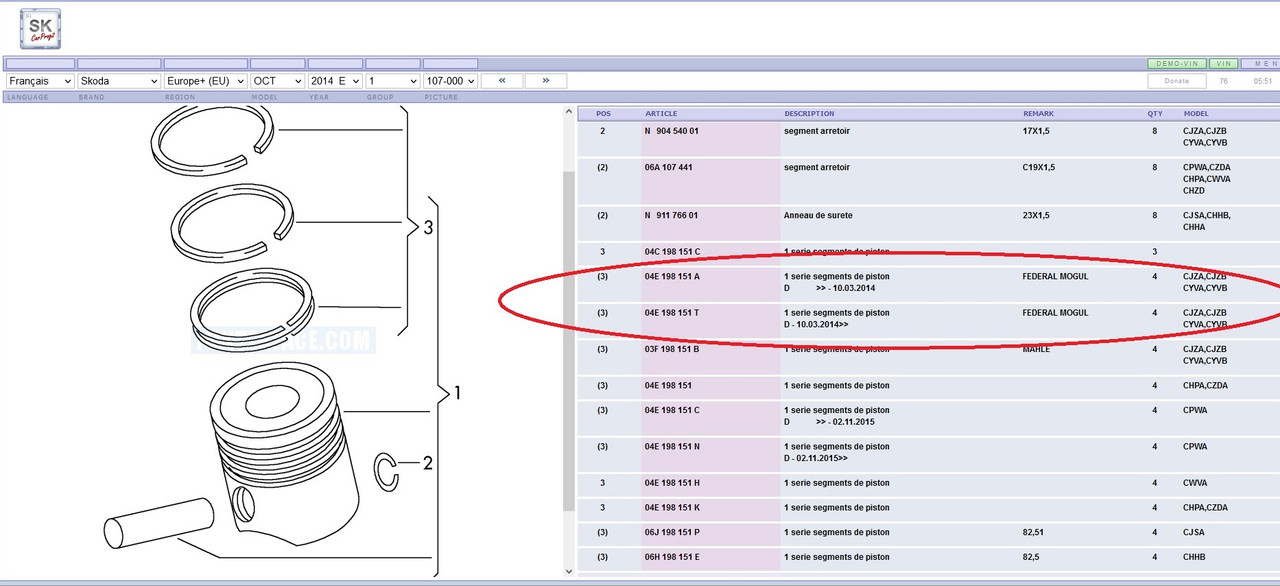Click the ARTICLE column header

click(x=661, y=114)
